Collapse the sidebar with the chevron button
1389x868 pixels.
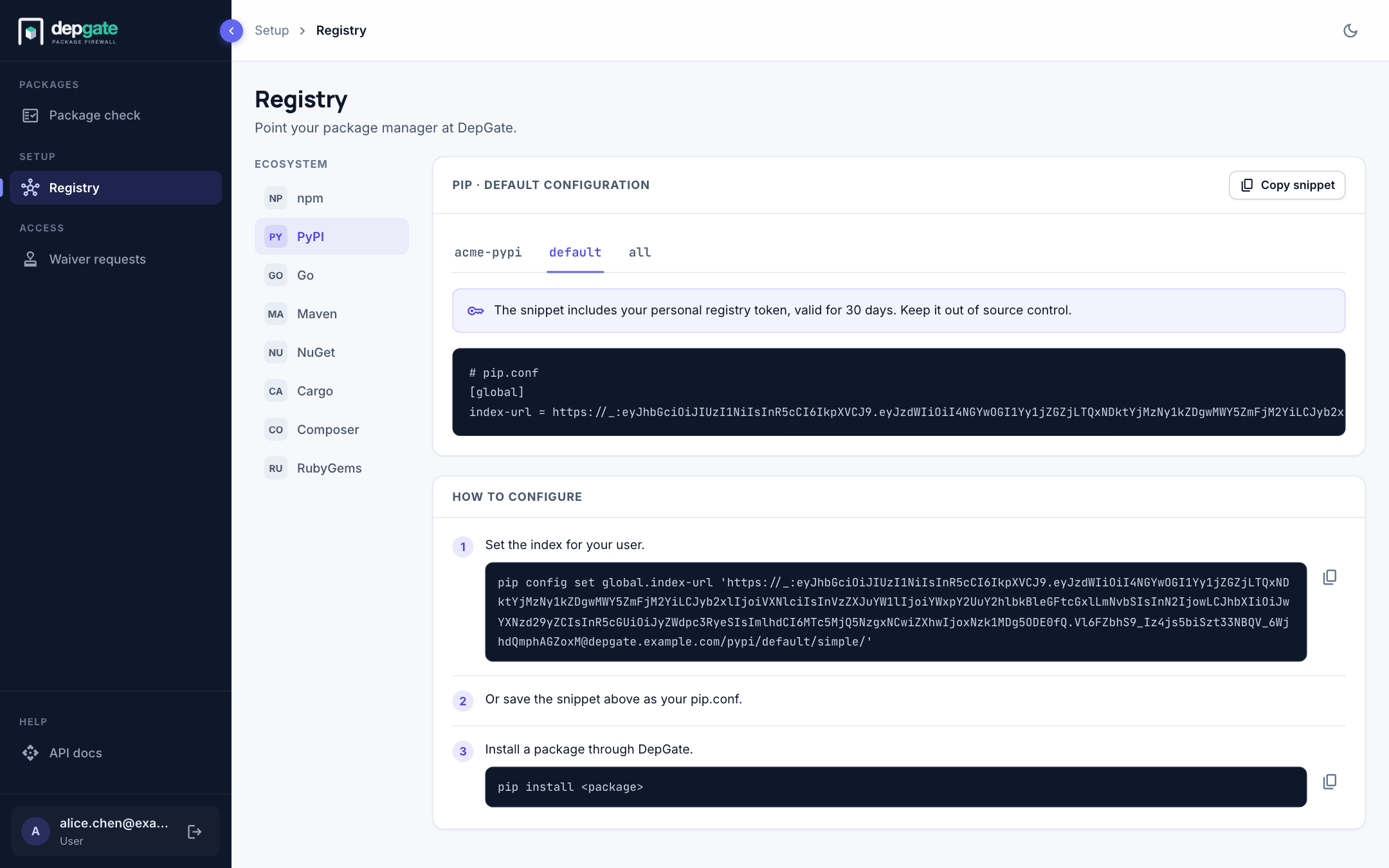pos(231,31)
